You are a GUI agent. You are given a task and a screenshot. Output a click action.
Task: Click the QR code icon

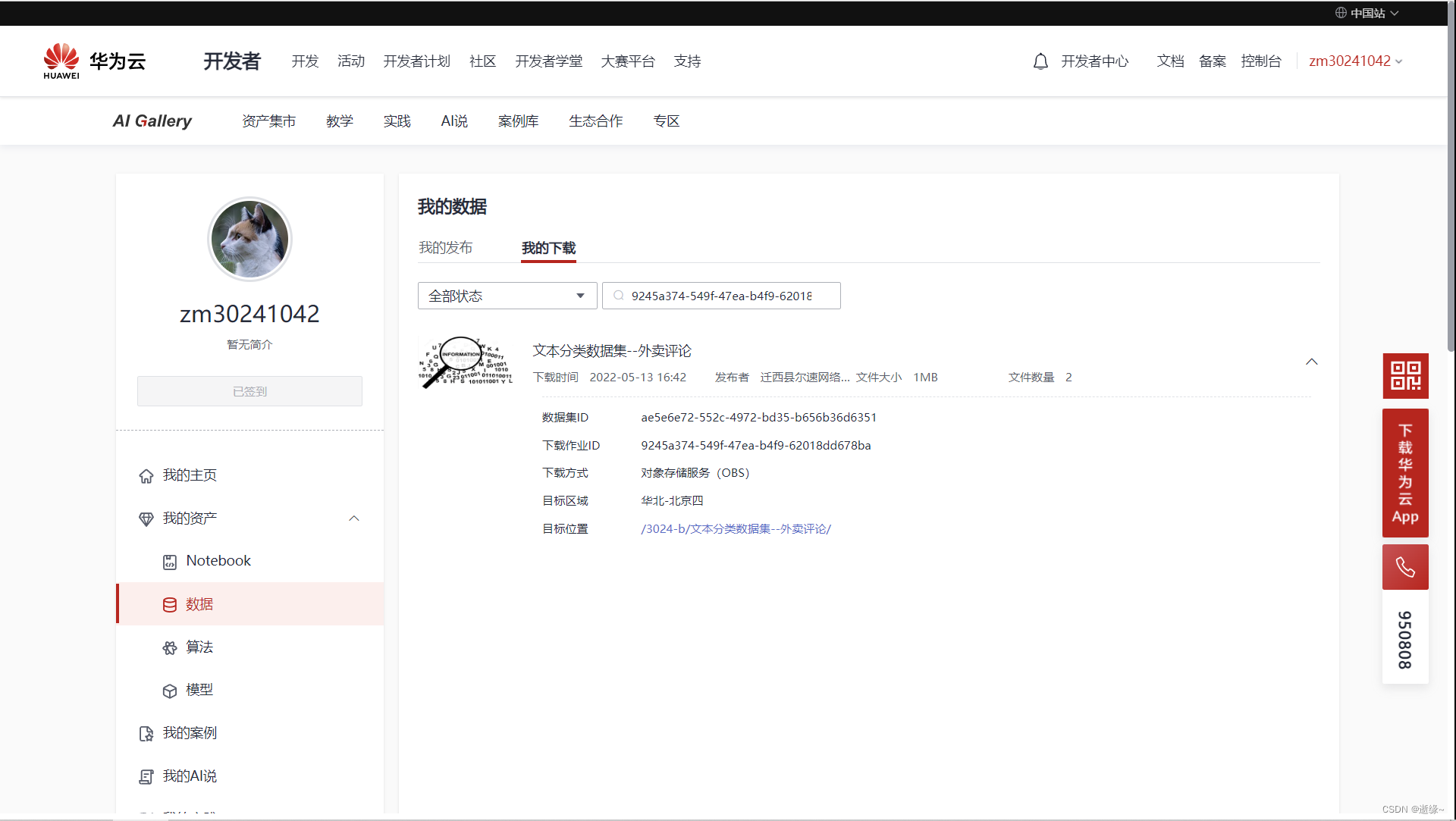(1404, 376)
